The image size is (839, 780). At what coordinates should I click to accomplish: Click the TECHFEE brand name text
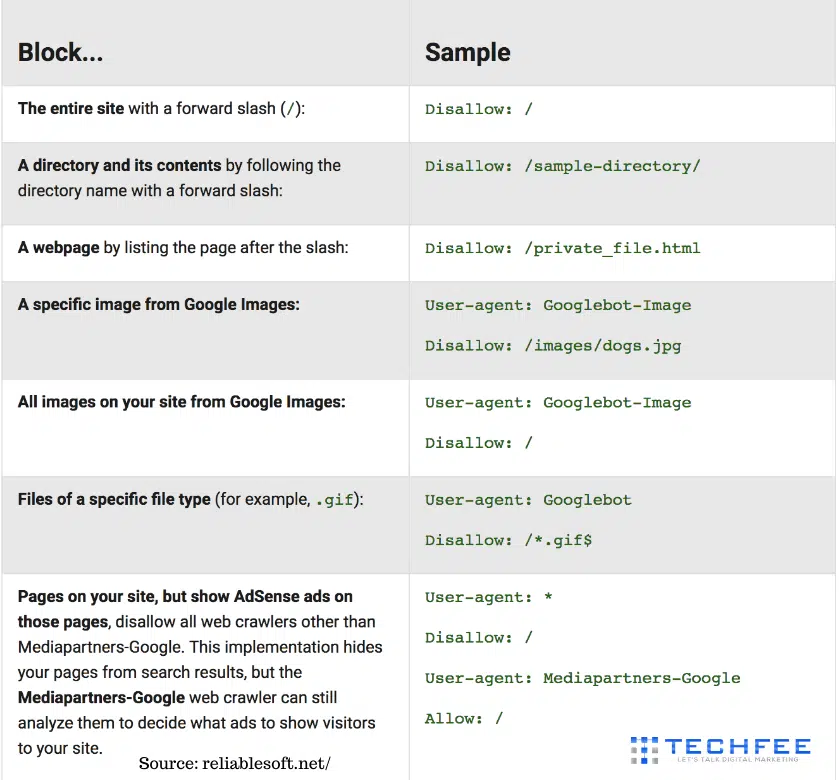coord(738,746)
